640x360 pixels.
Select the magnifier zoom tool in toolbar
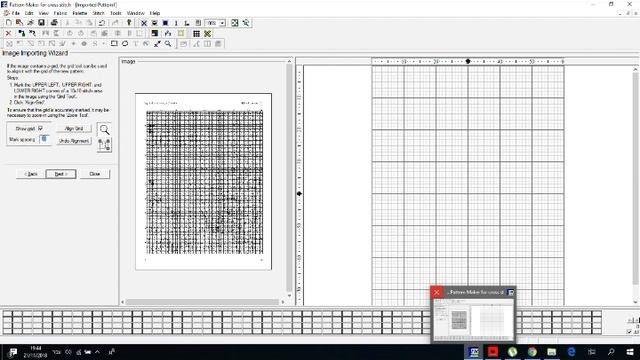tap(168, 44)
